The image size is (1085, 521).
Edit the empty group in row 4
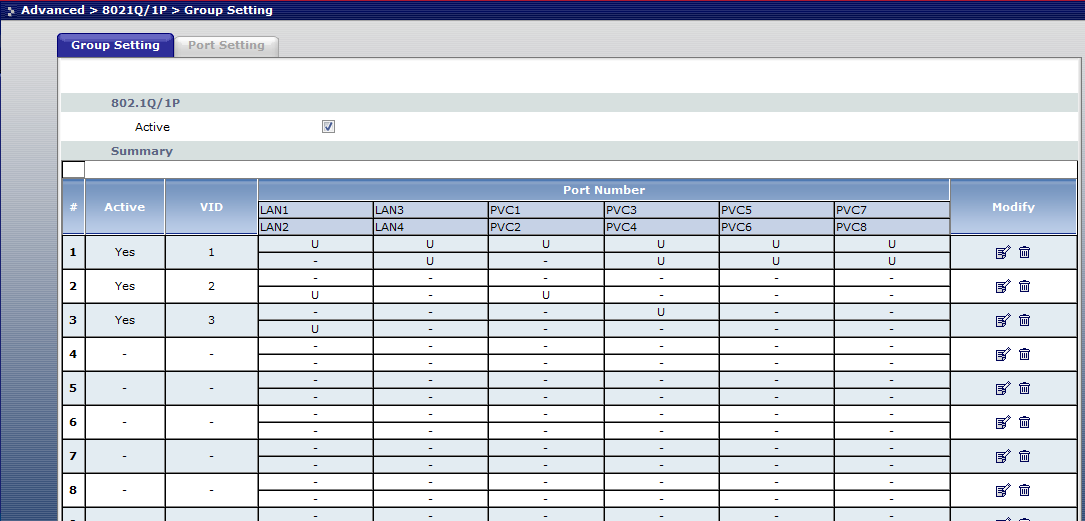coord(1003,354)
